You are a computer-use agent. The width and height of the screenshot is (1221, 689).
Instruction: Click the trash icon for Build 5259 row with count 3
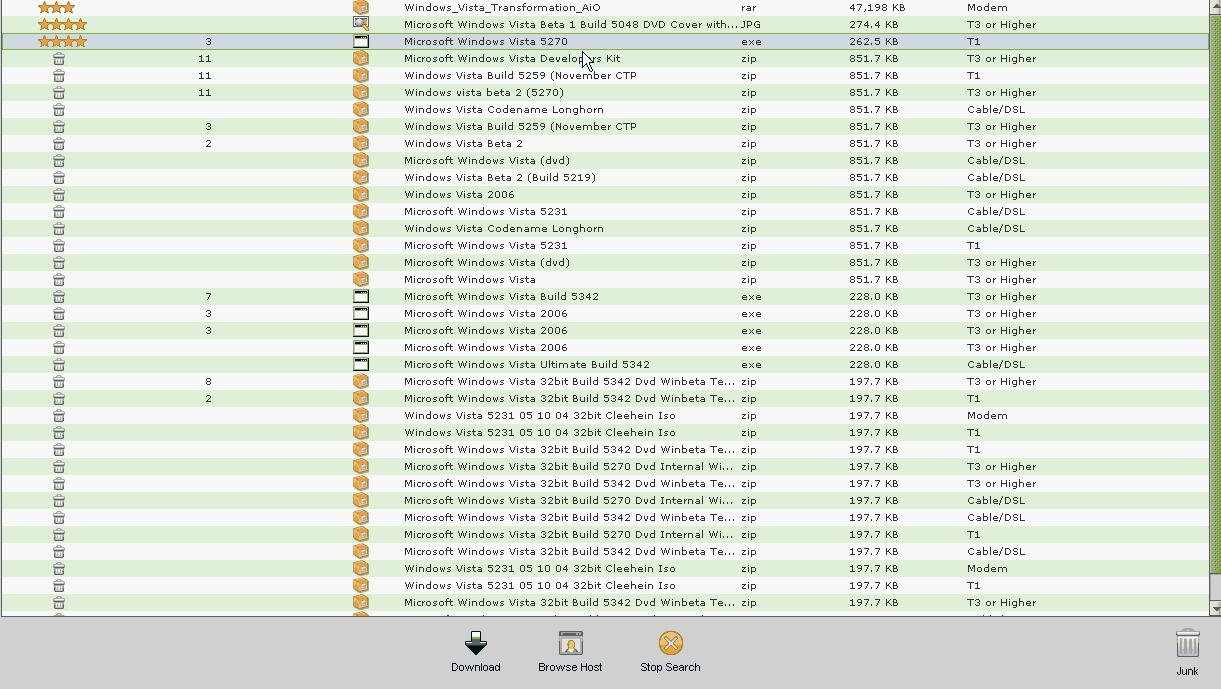(x=59, y=126)
